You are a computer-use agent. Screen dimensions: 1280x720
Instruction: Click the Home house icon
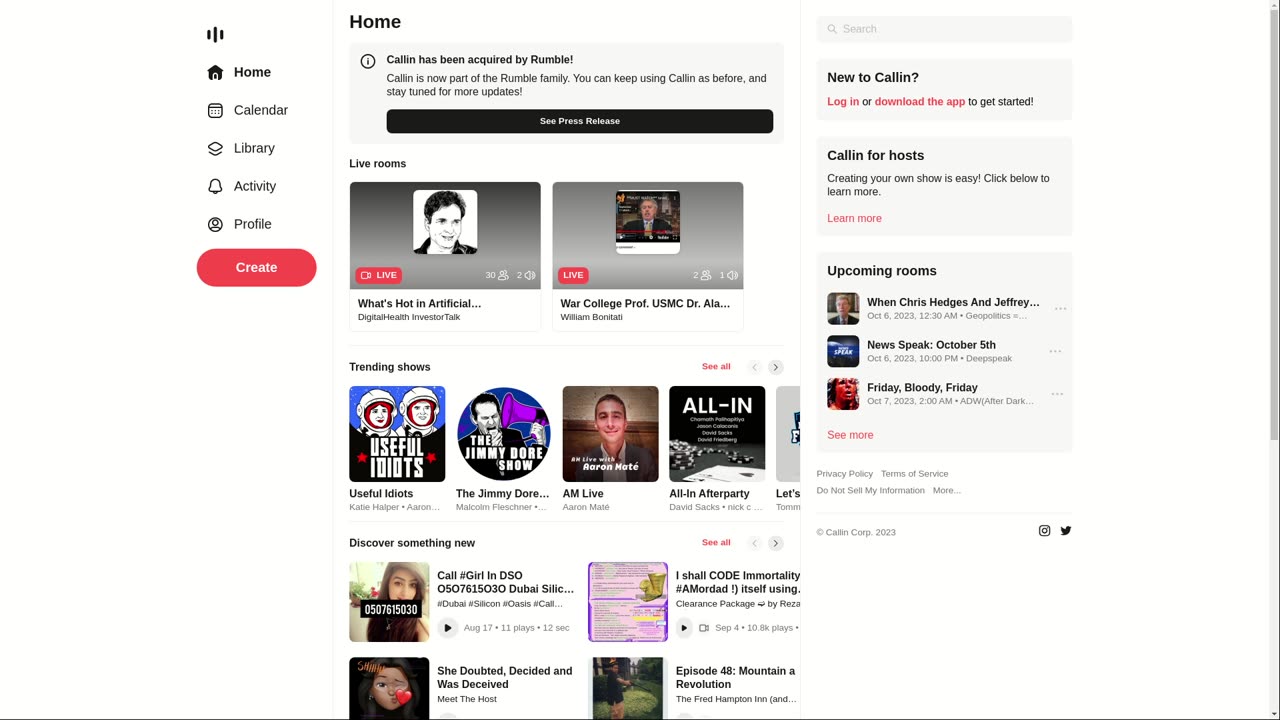(215, 72)
